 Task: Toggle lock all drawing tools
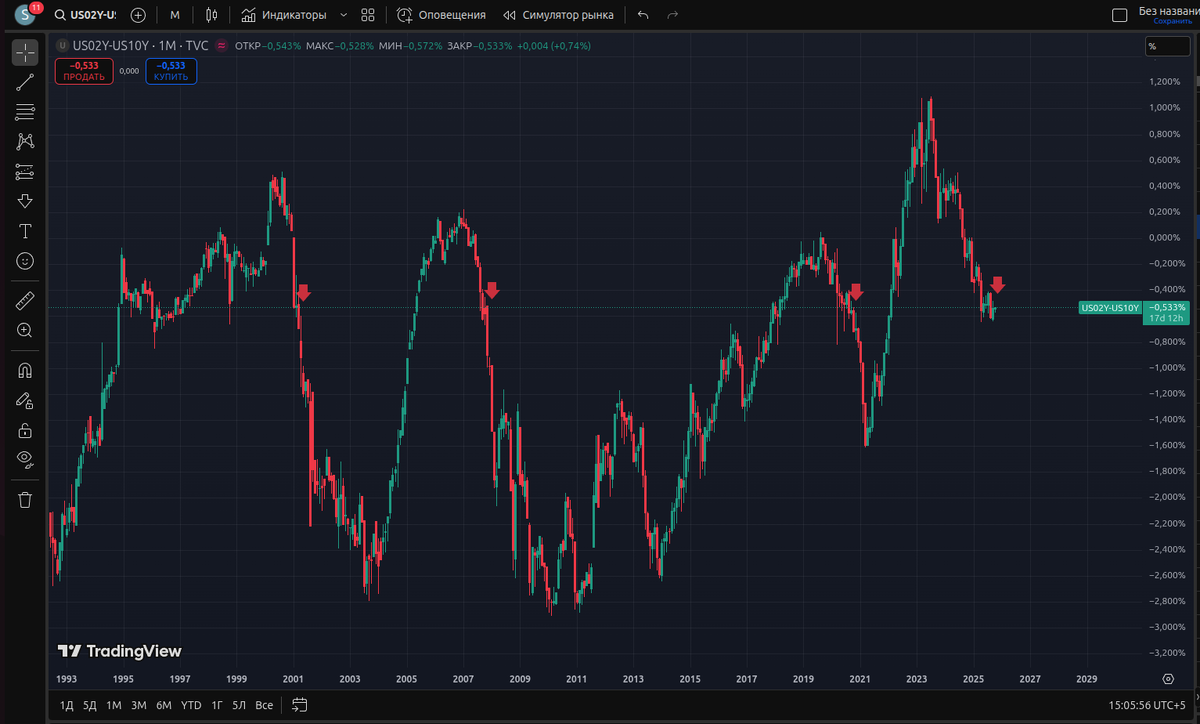click(x=25, y=430)
